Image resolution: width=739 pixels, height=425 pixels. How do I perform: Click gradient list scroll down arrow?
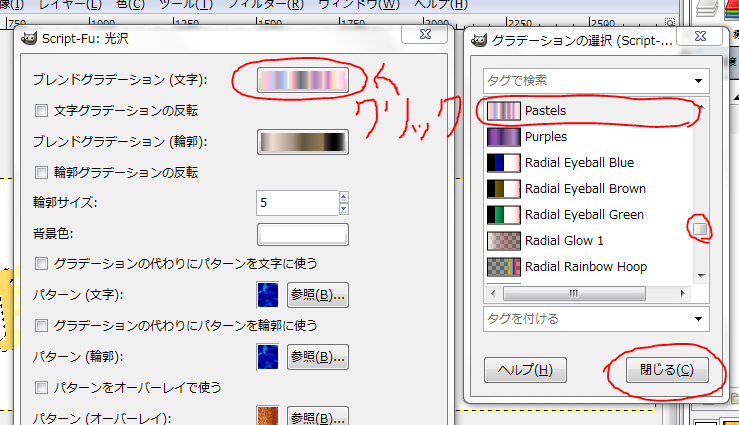point(701,276)
